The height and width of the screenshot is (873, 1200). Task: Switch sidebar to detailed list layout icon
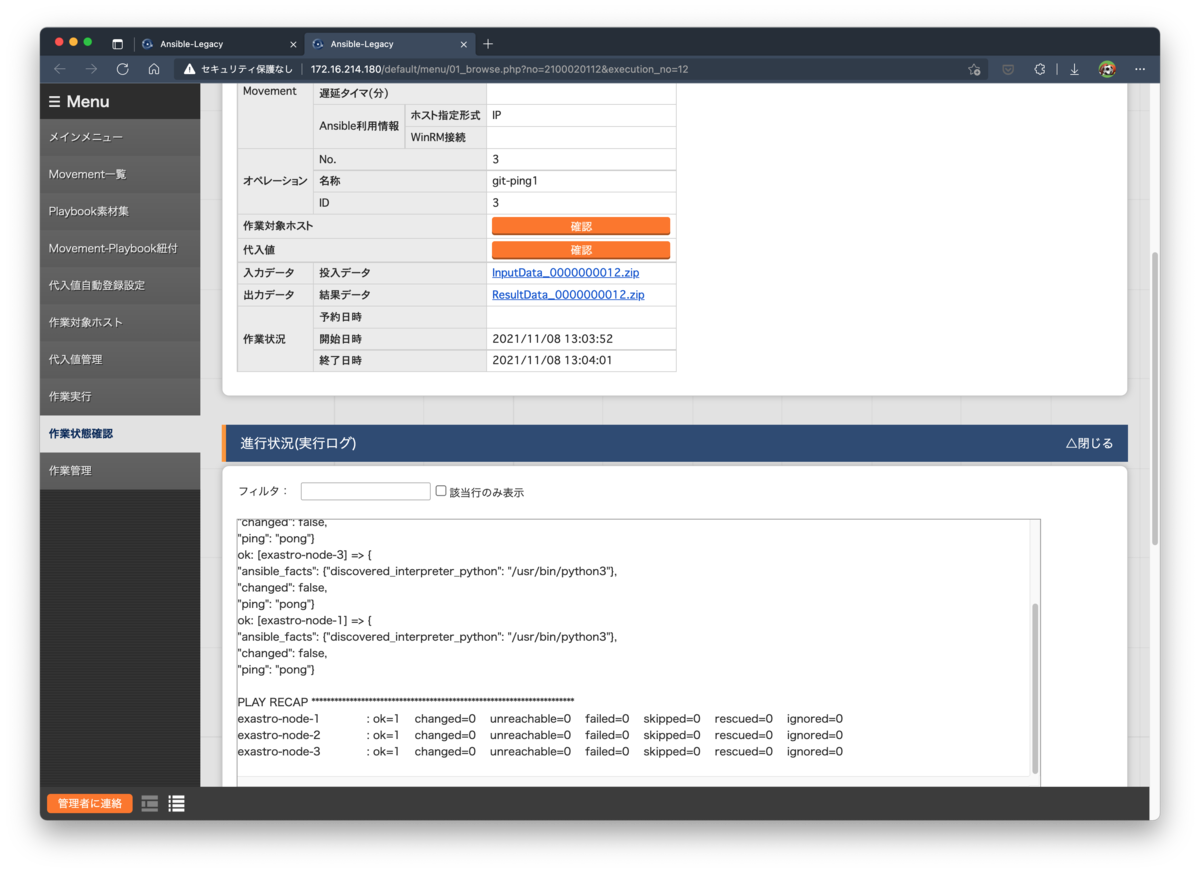coord(176,803)
